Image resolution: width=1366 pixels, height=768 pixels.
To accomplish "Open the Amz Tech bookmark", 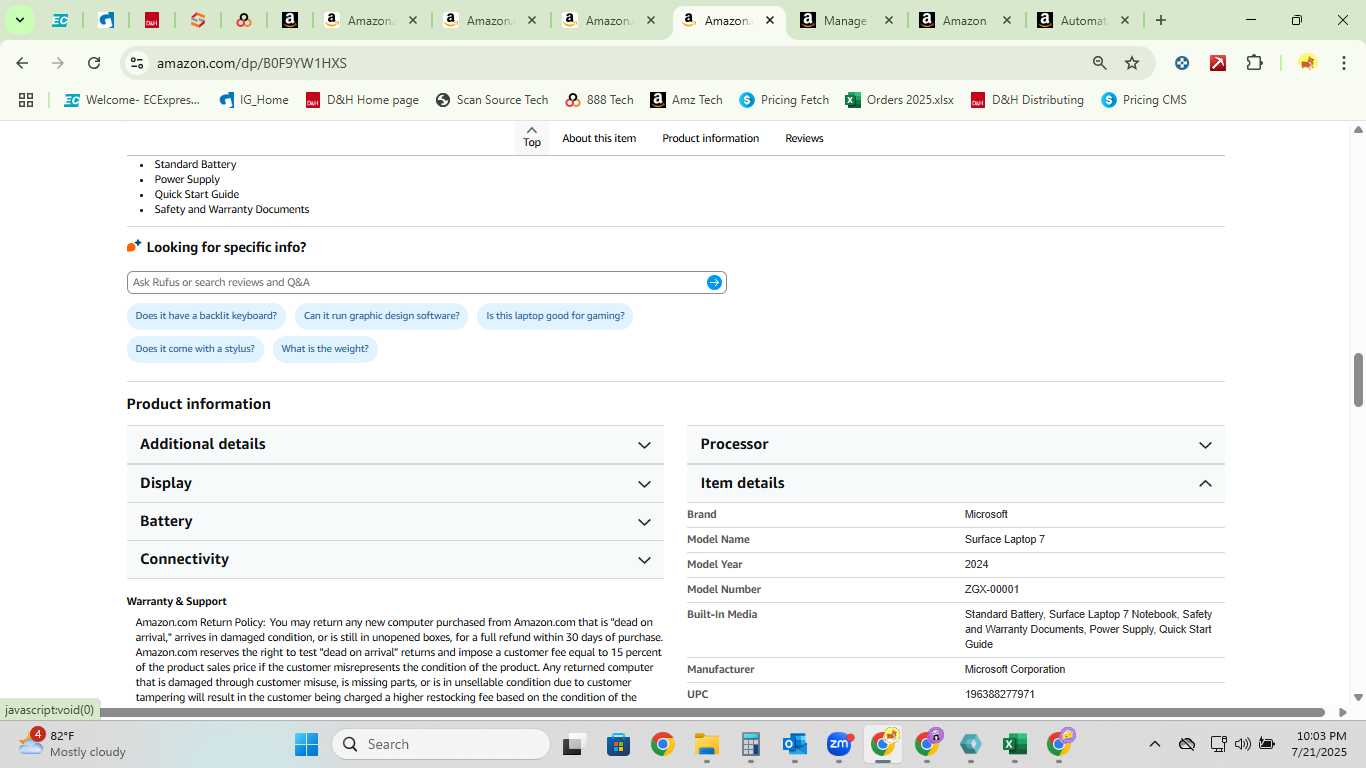I will pyautogui.click(x=686, y=100).
